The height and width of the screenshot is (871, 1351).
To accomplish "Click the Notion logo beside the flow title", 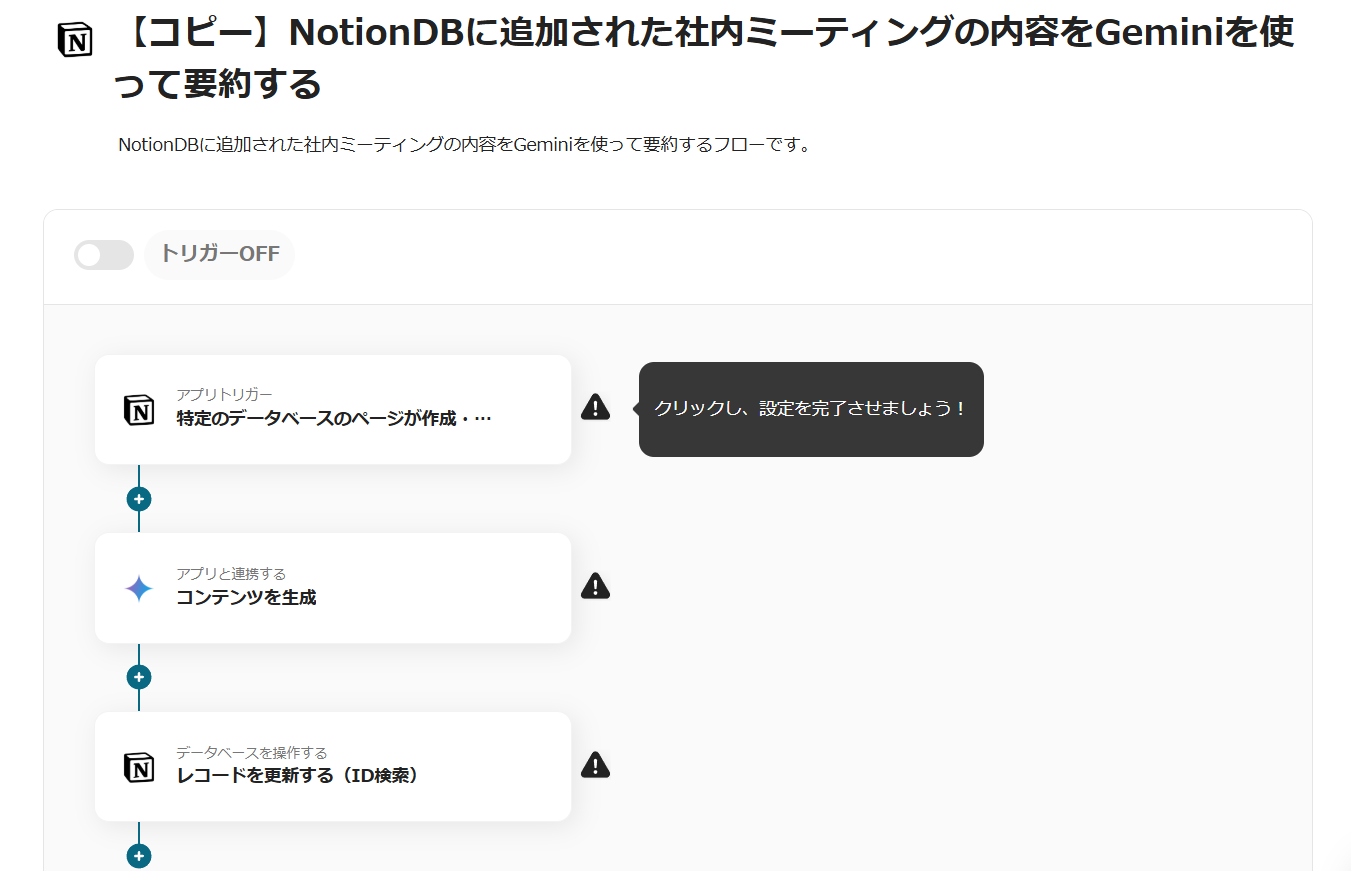I will pos(75,40).
